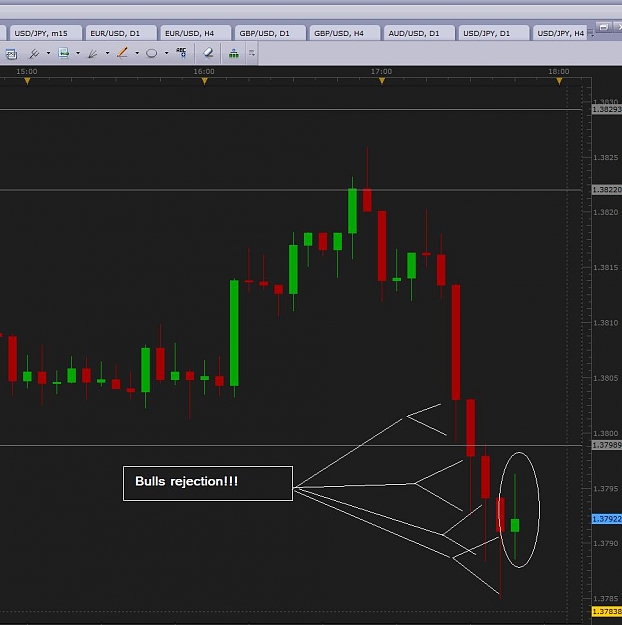Select the orange pencil line tool
Screen dimensions: 622x625
[122, 53]
